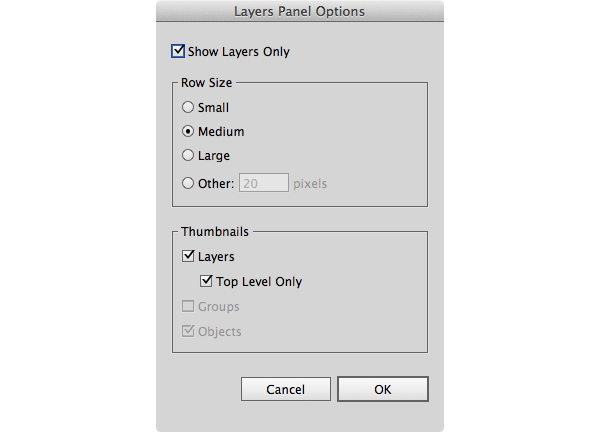600x432 pixels.
Task: Click the Row Size group heading
Action: (x=207, y=83)
